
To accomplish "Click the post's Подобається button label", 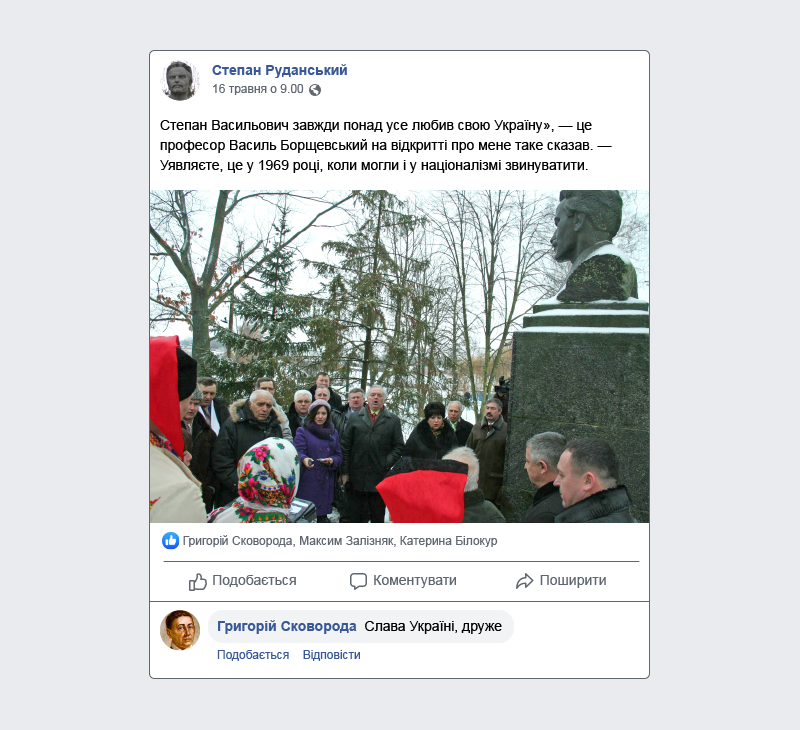I will (254, 581).
